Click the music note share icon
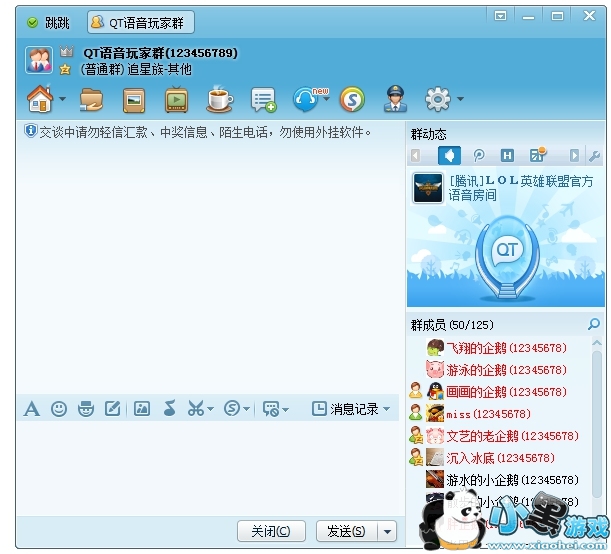This screenshot has height=554, width=611. (170, 408)
